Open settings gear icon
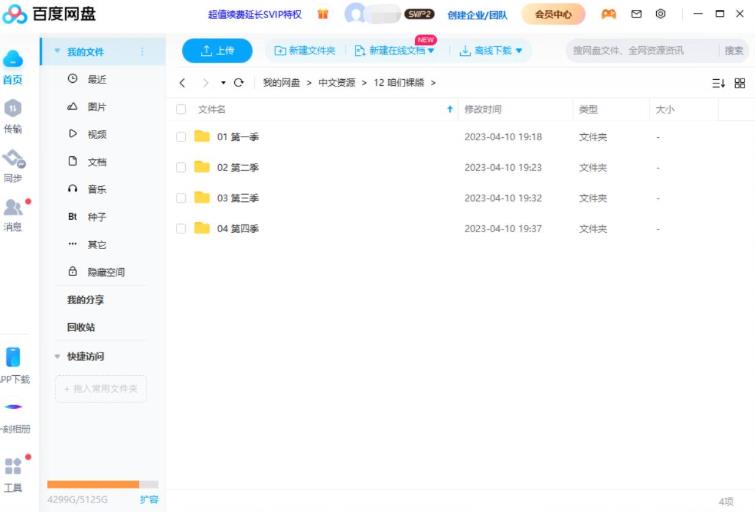This screenshot has height=512, width=755. (661, 14)
